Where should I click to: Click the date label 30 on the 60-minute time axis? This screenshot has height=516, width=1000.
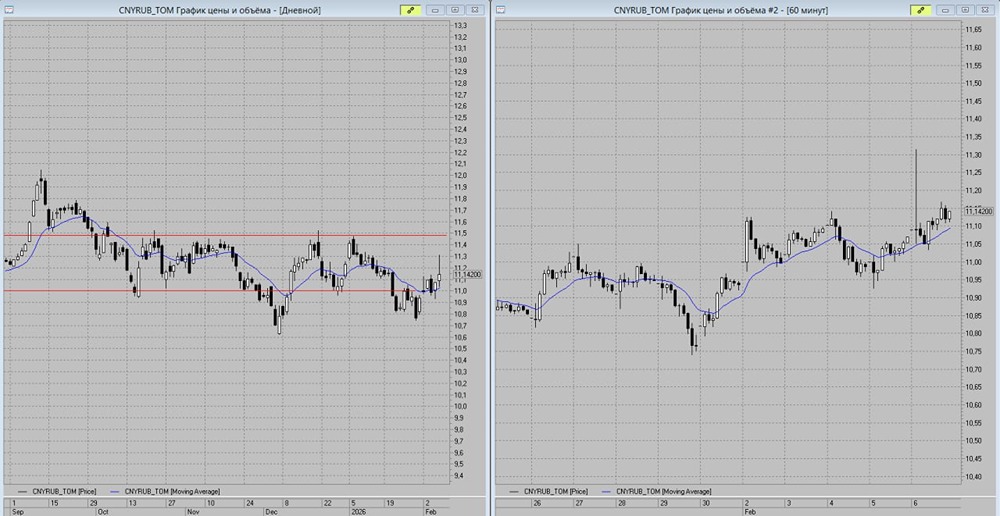coord(704,503)
